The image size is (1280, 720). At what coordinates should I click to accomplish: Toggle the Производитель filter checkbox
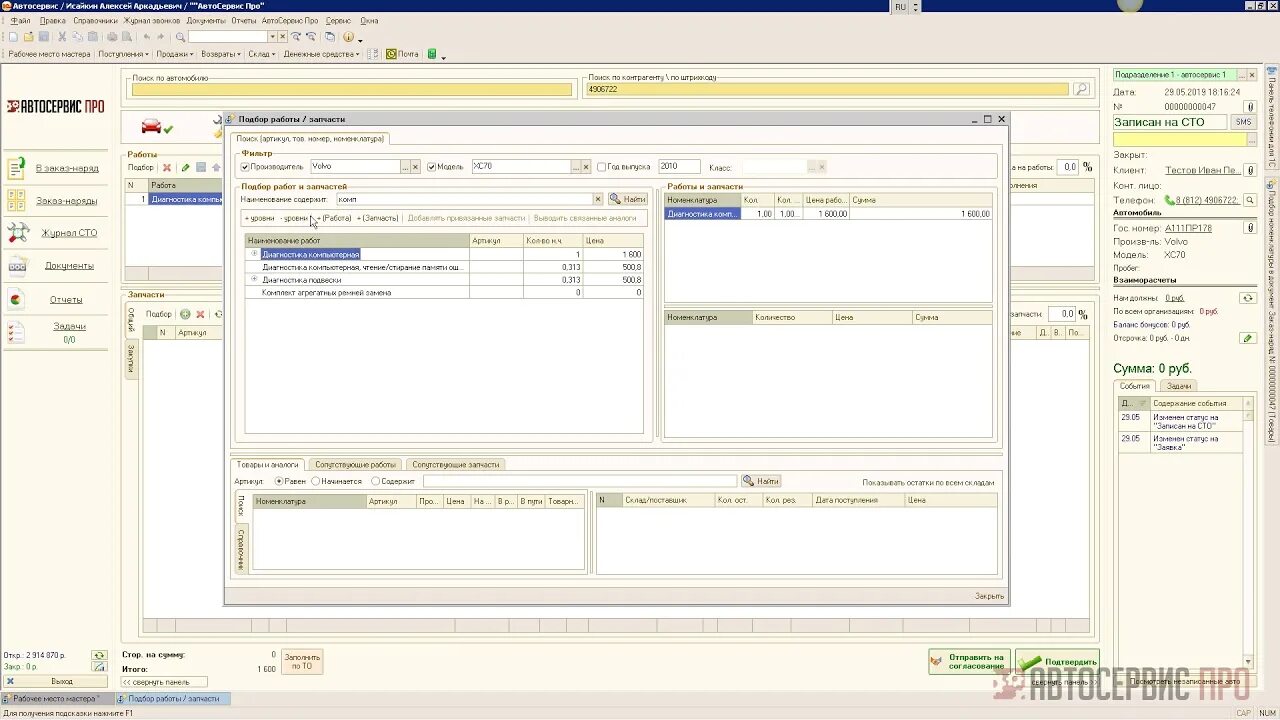coord(245,167)
